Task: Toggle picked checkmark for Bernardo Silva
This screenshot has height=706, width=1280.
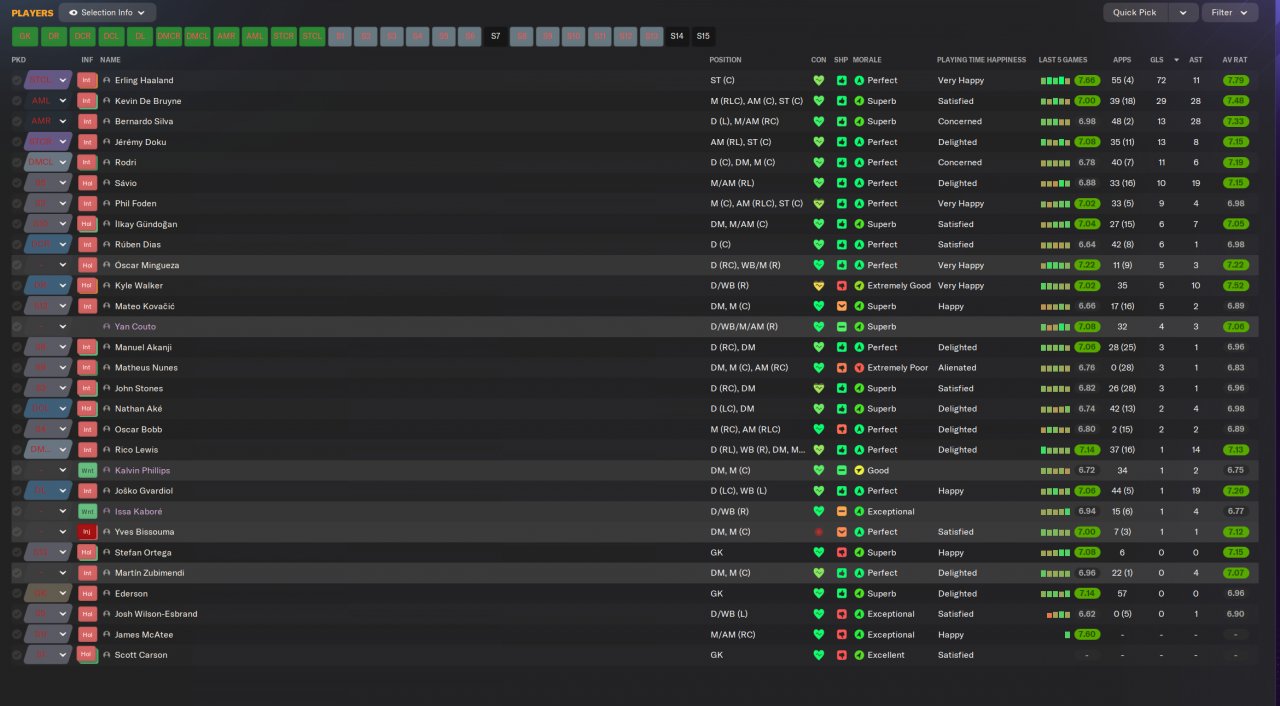Action: 17,121
